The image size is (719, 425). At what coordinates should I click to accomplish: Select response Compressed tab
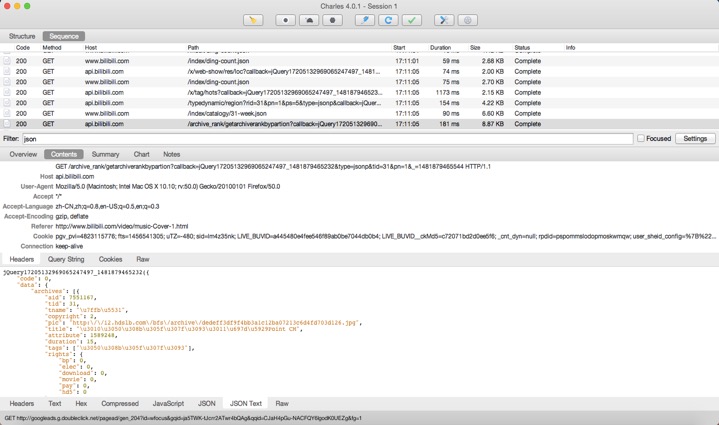120,403
